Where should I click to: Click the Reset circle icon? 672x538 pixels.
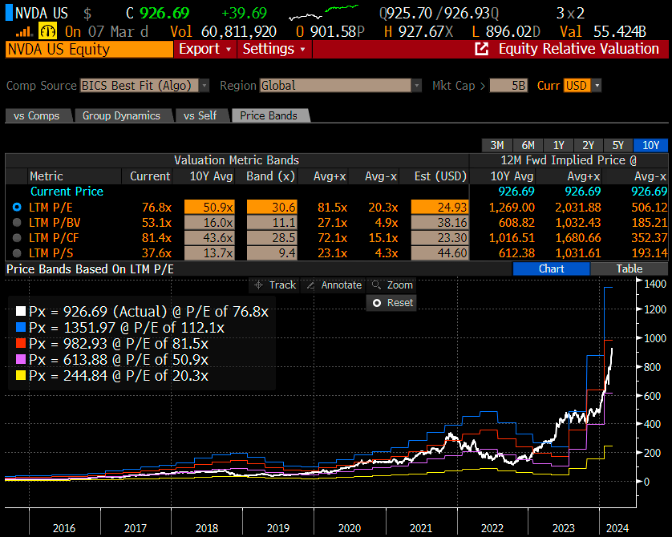pyautogui.click(x=377, y=303)
